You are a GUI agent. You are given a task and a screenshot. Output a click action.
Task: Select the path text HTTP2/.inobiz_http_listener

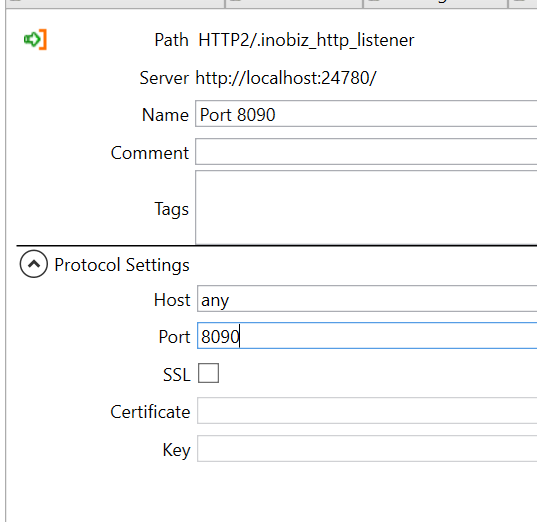click(306, 40)
